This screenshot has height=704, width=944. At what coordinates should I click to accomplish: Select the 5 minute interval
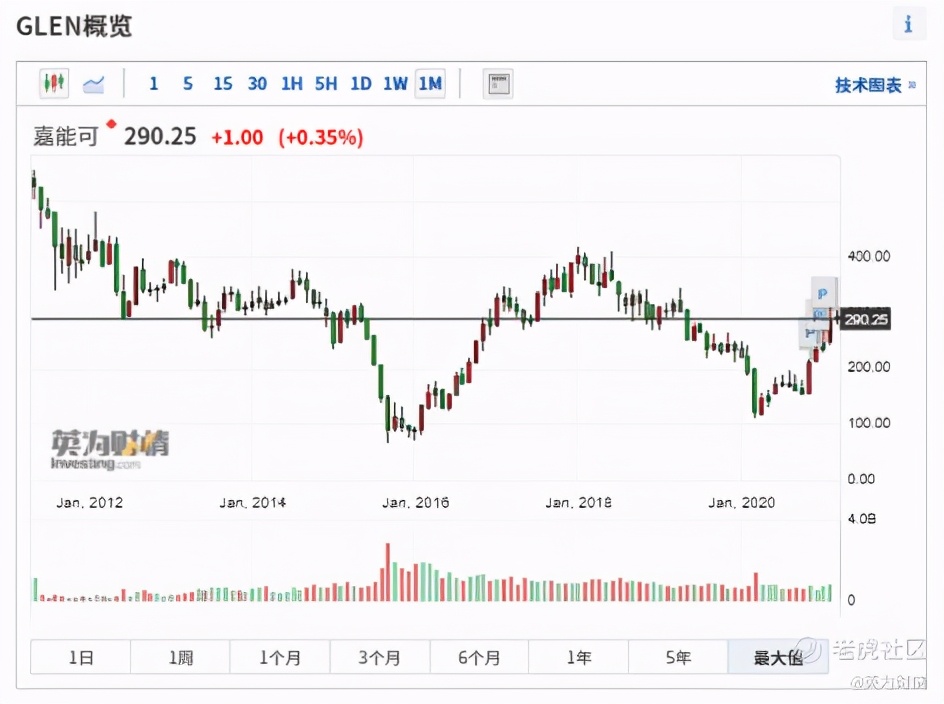point(188,84)
